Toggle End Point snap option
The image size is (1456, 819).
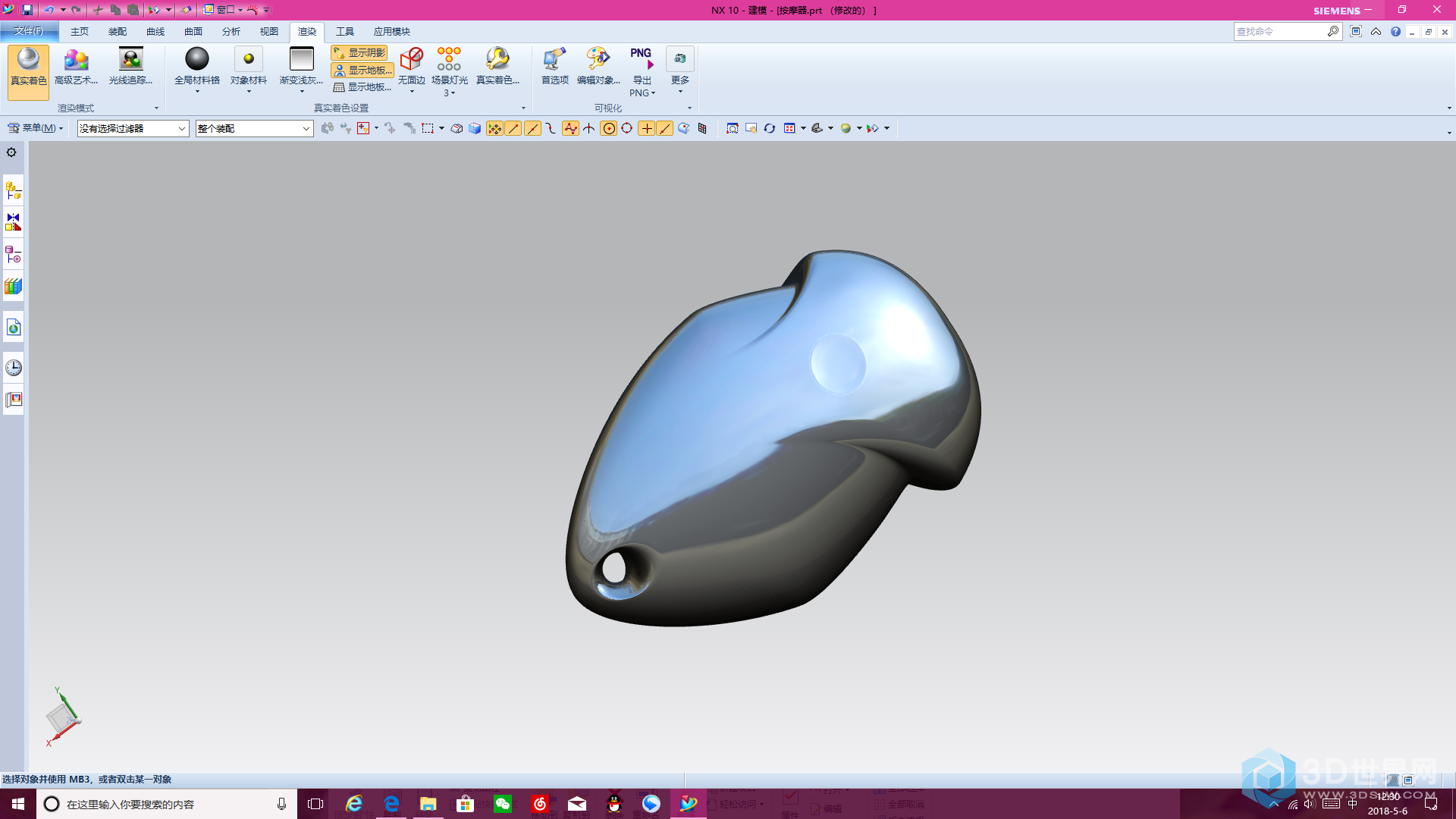pyautogui.click(x=513, y=128)
